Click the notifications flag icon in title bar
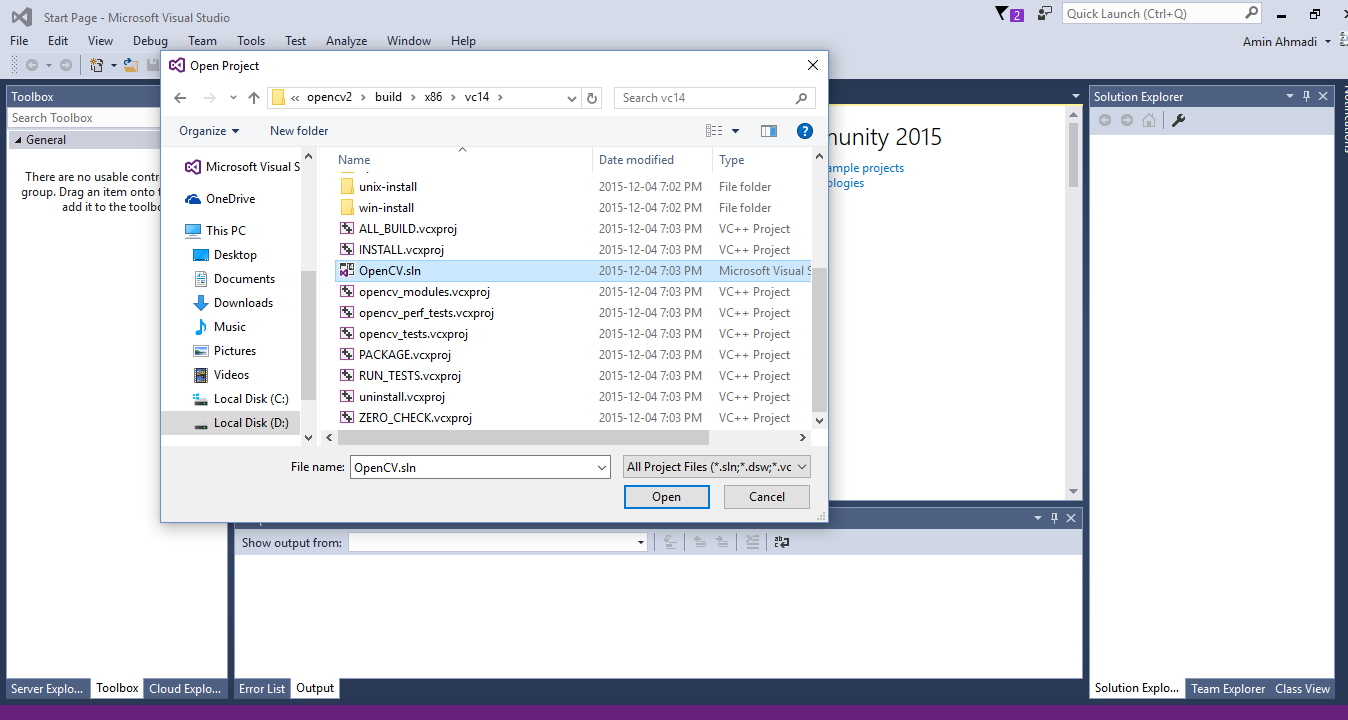This screenshot has height=720, width=1348. tap(1002, 13)
